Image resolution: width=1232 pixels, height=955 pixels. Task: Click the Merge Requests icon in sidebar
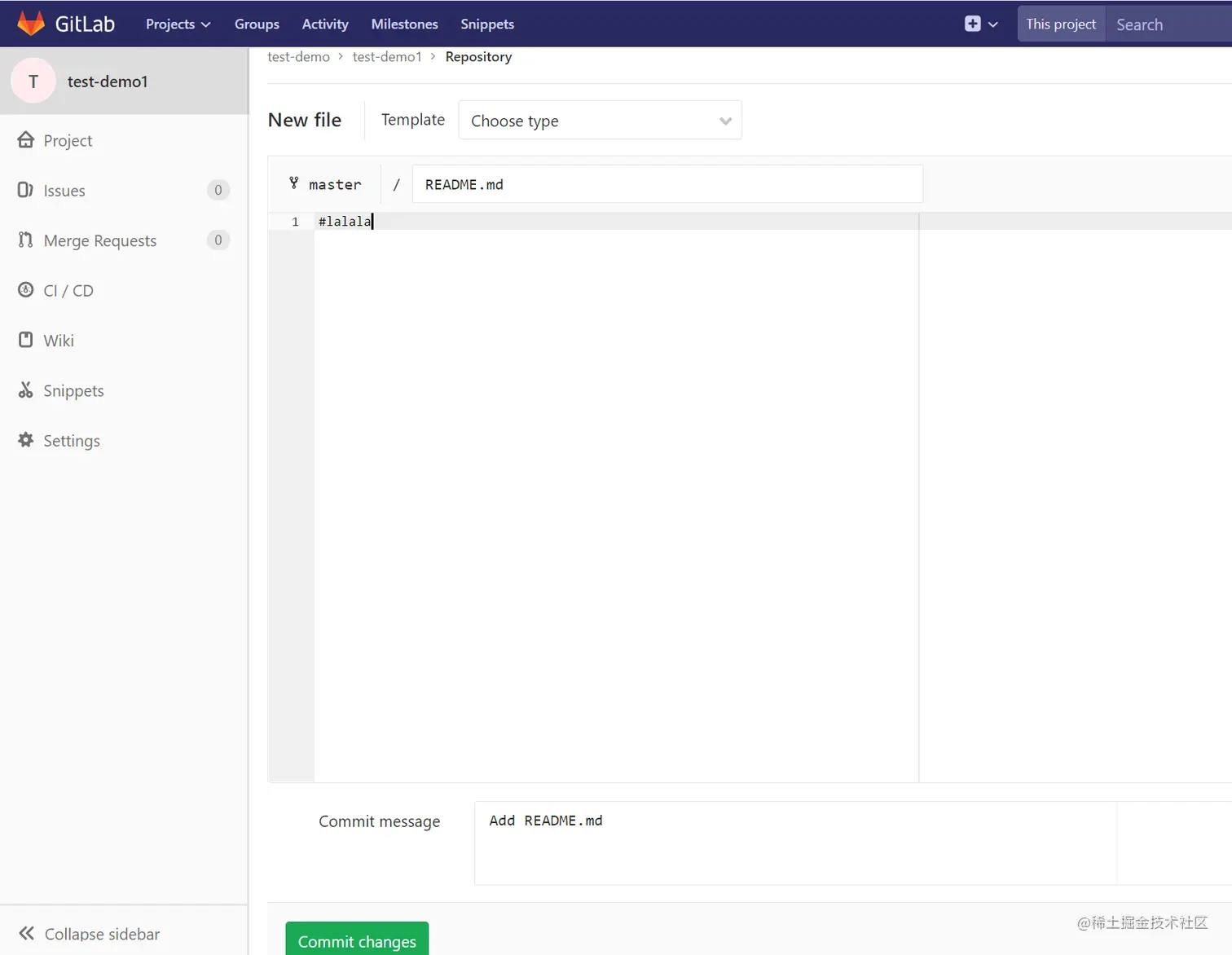pyautogui.click(x=26, y=240)
